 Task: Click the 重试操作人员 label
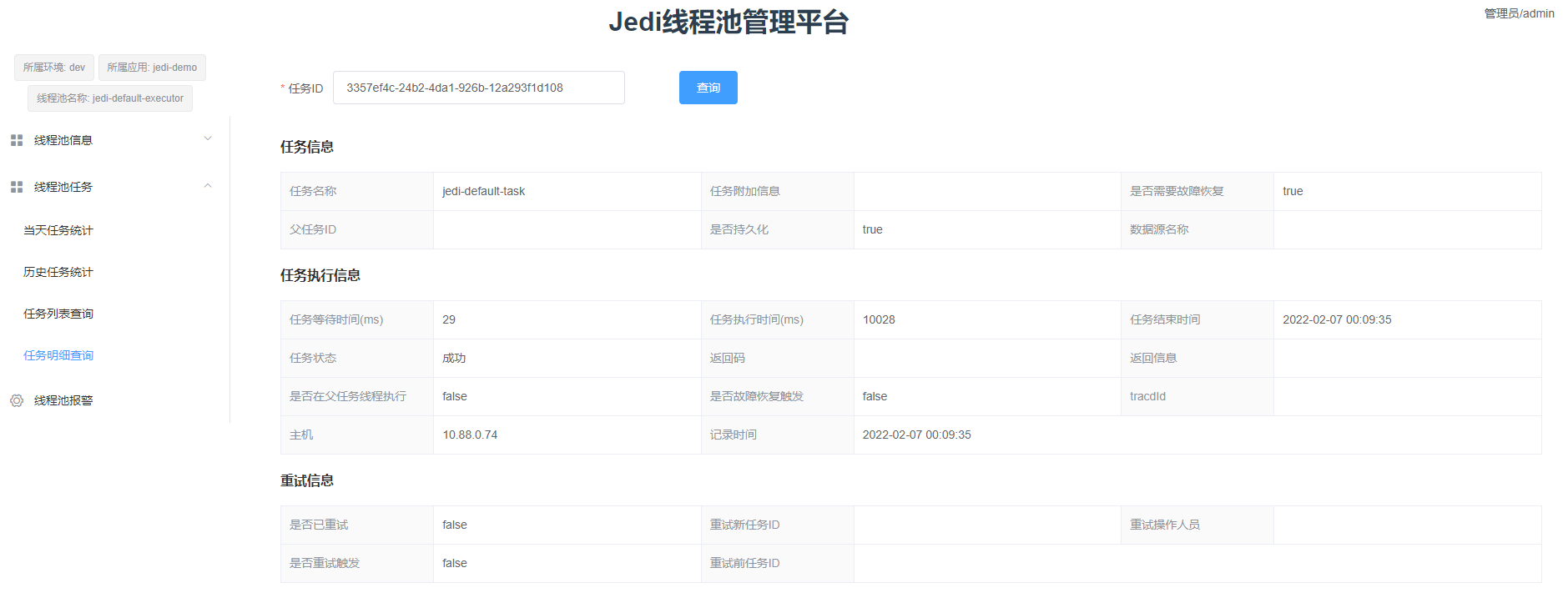tap(1165, 525)
